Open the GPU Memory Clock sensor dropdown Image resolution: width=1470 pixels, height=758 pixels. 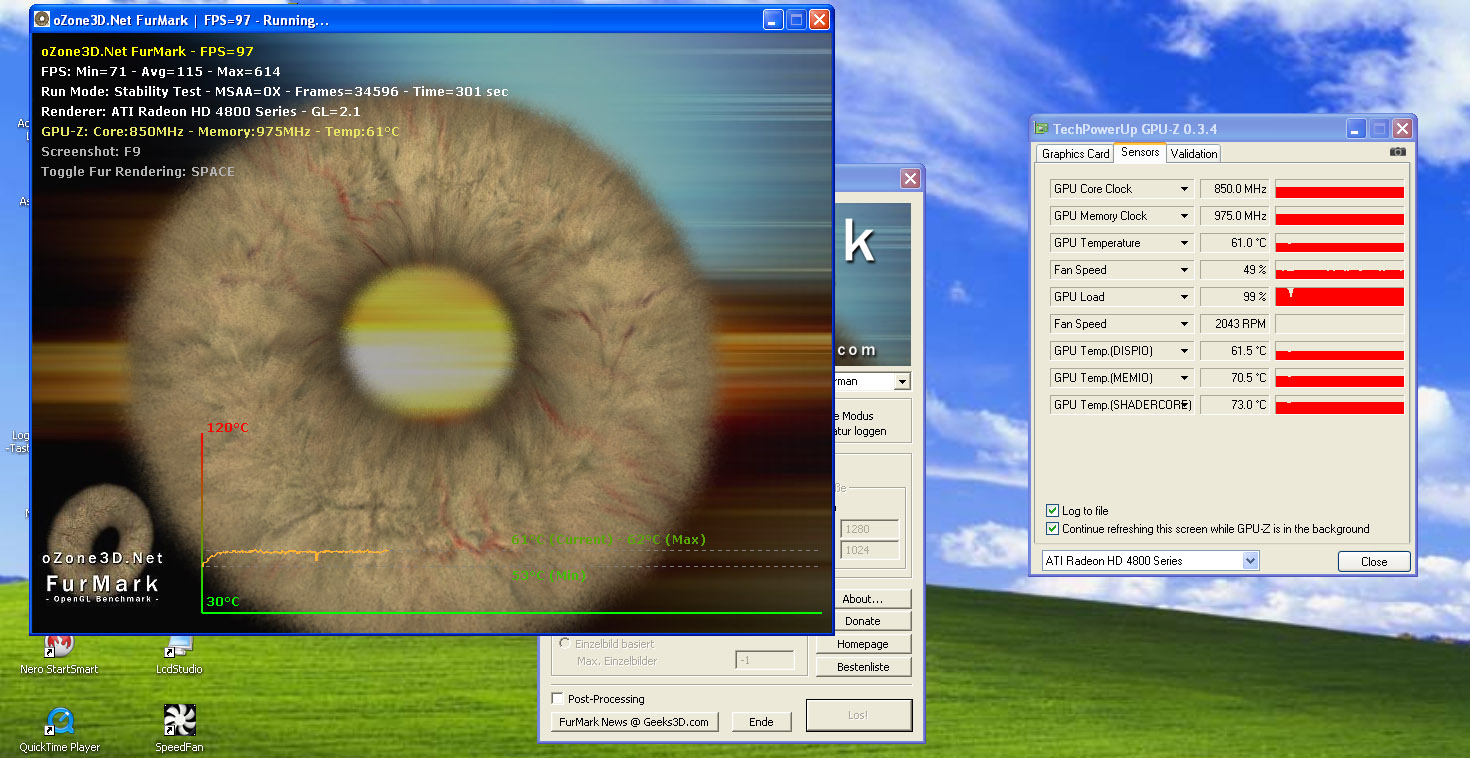coord(1185,216)
